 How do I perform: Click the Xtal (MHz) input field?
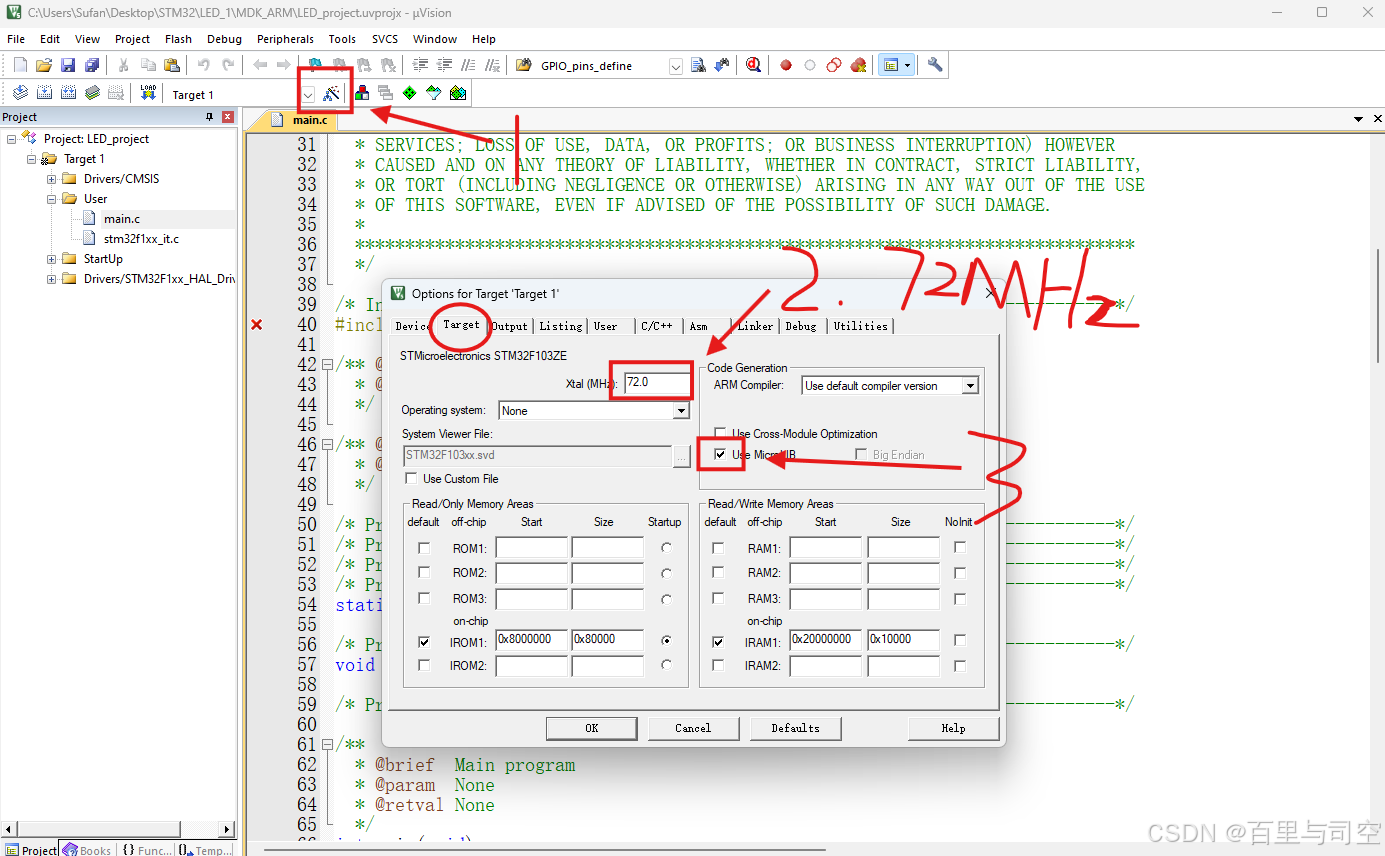656,382
